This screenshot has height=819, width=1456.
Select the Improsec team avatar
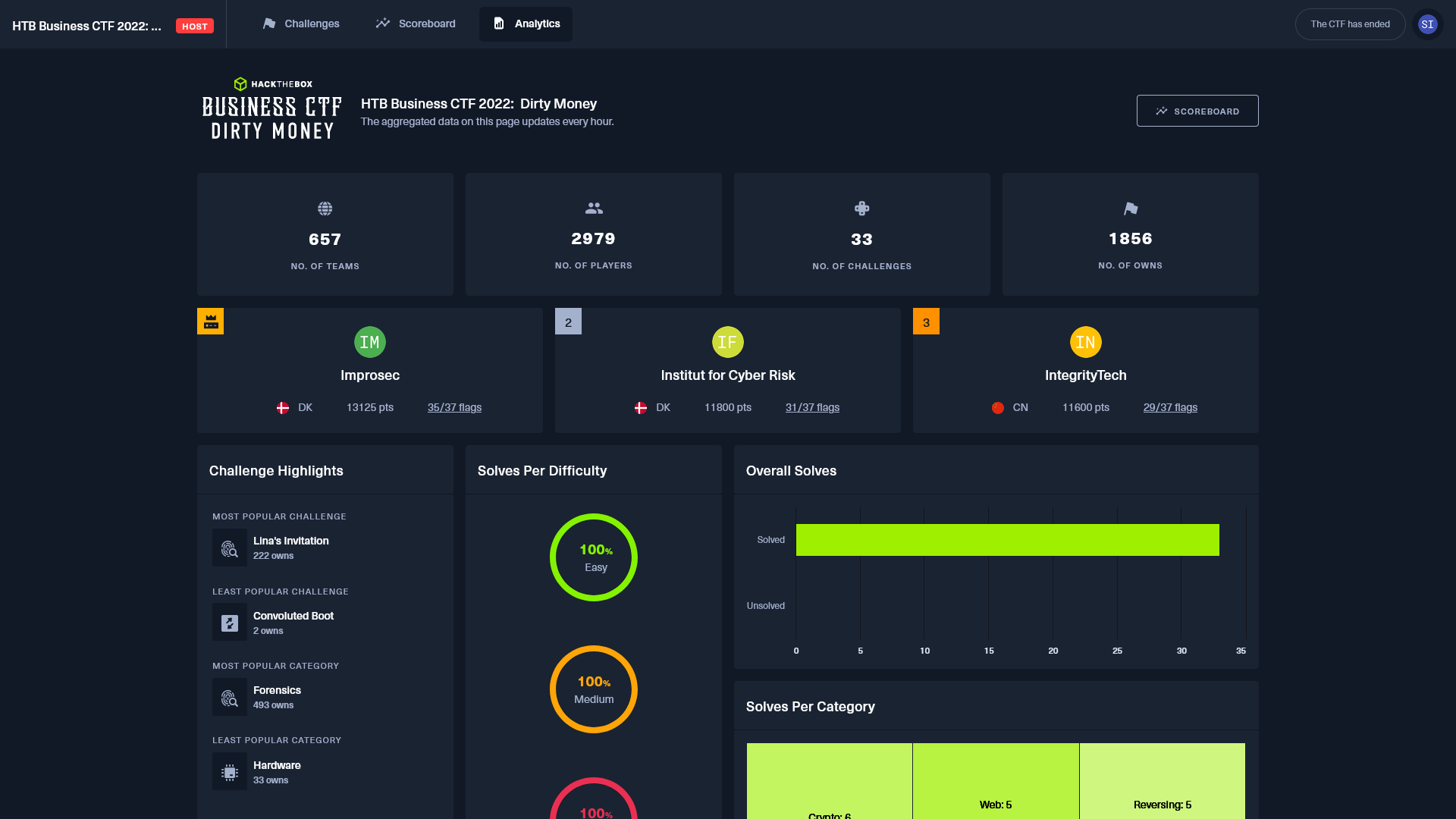click(x=370, y=341)
